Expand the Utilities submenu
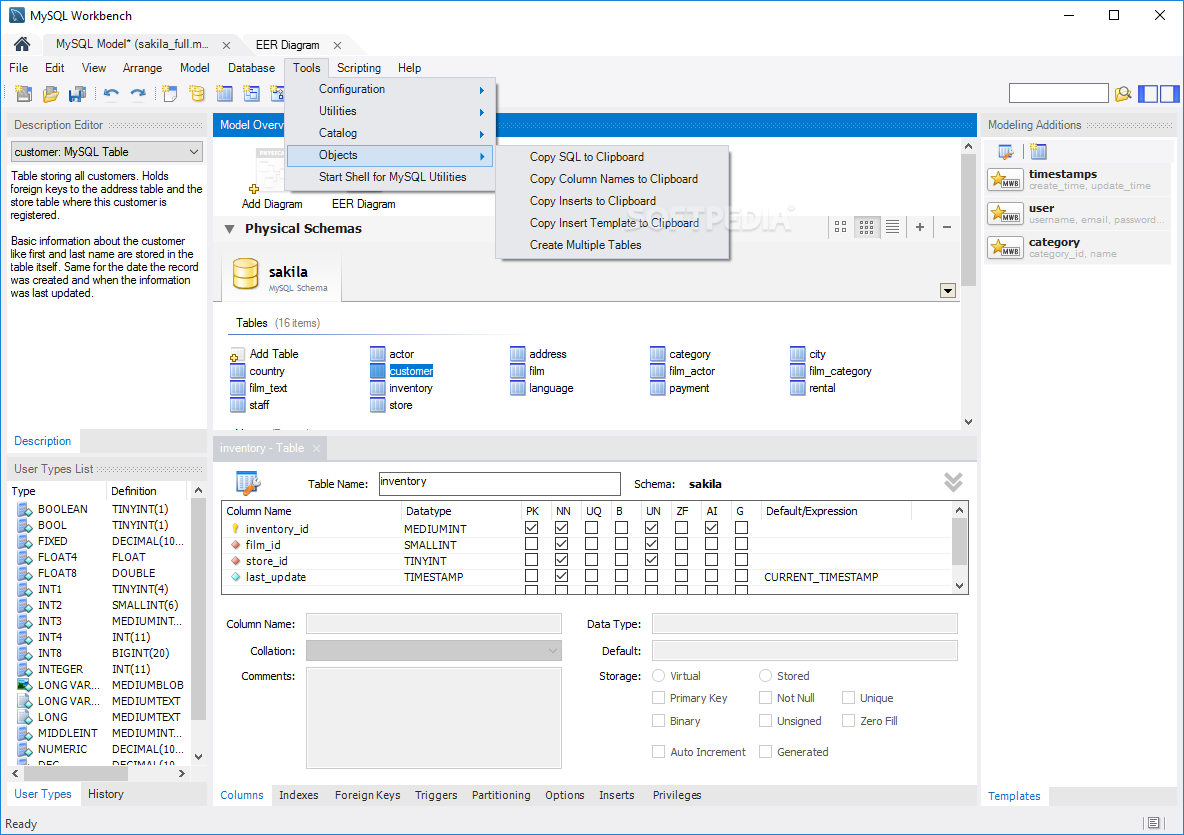Screen dimensions: 1184x835 tap(390, 111)
